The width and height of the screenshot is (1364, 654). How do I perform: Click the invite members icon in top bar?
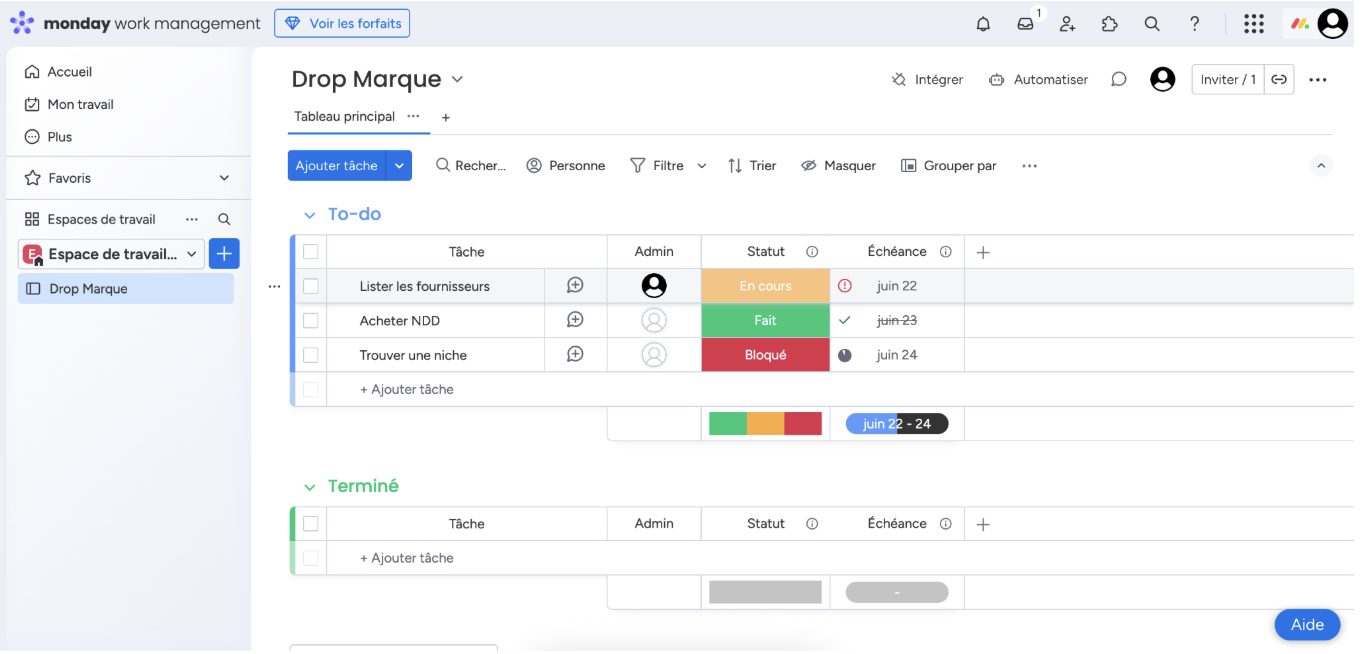(1068, 24)
